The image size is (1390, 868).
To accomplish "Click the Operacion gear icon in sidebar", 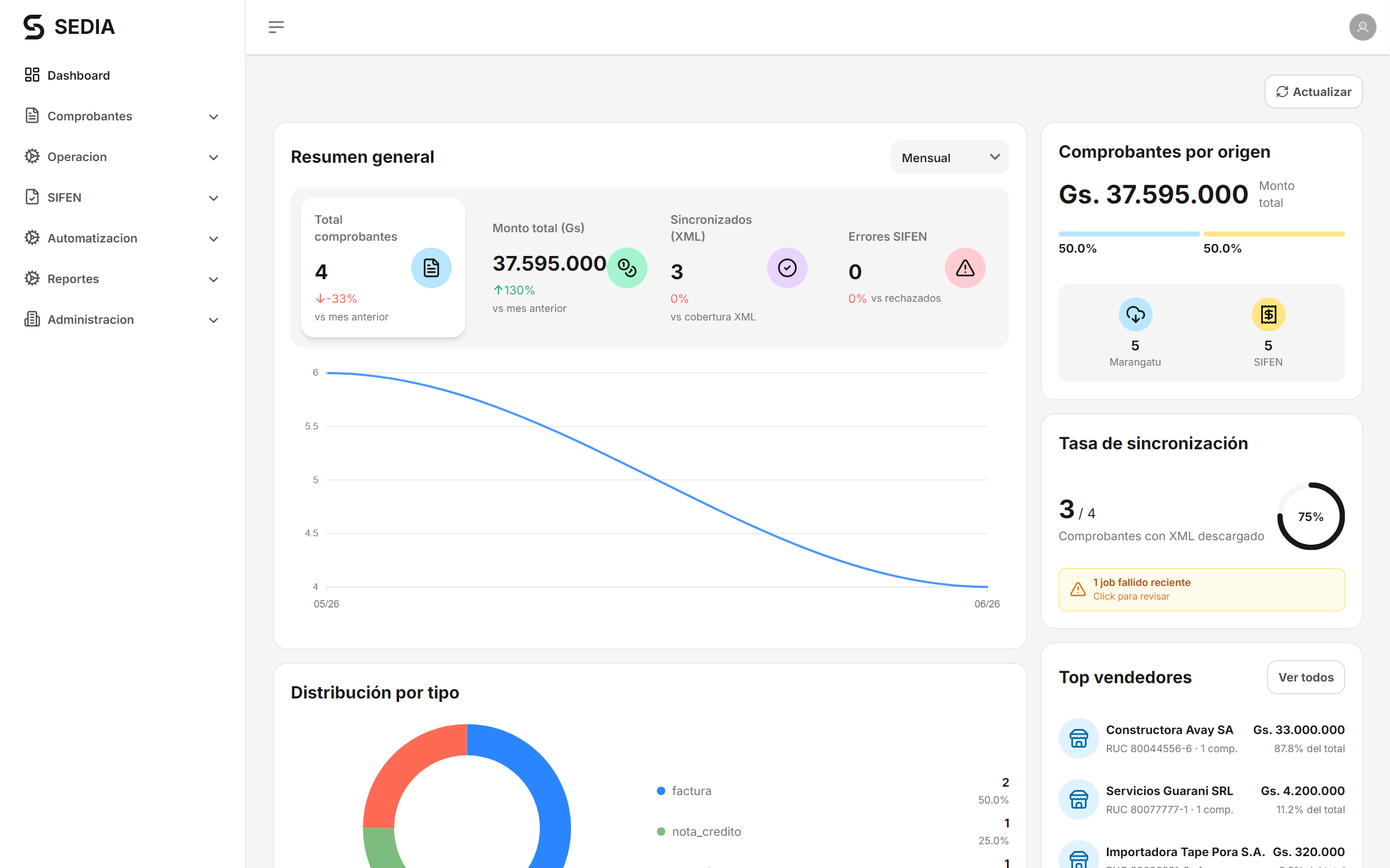I will [32, 157].
